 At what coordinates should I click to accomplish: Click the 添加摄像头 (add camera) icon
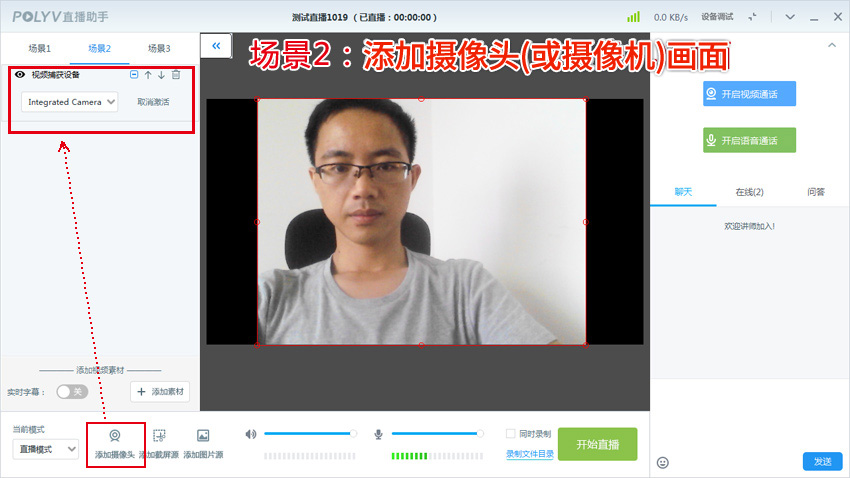[115, 437]
